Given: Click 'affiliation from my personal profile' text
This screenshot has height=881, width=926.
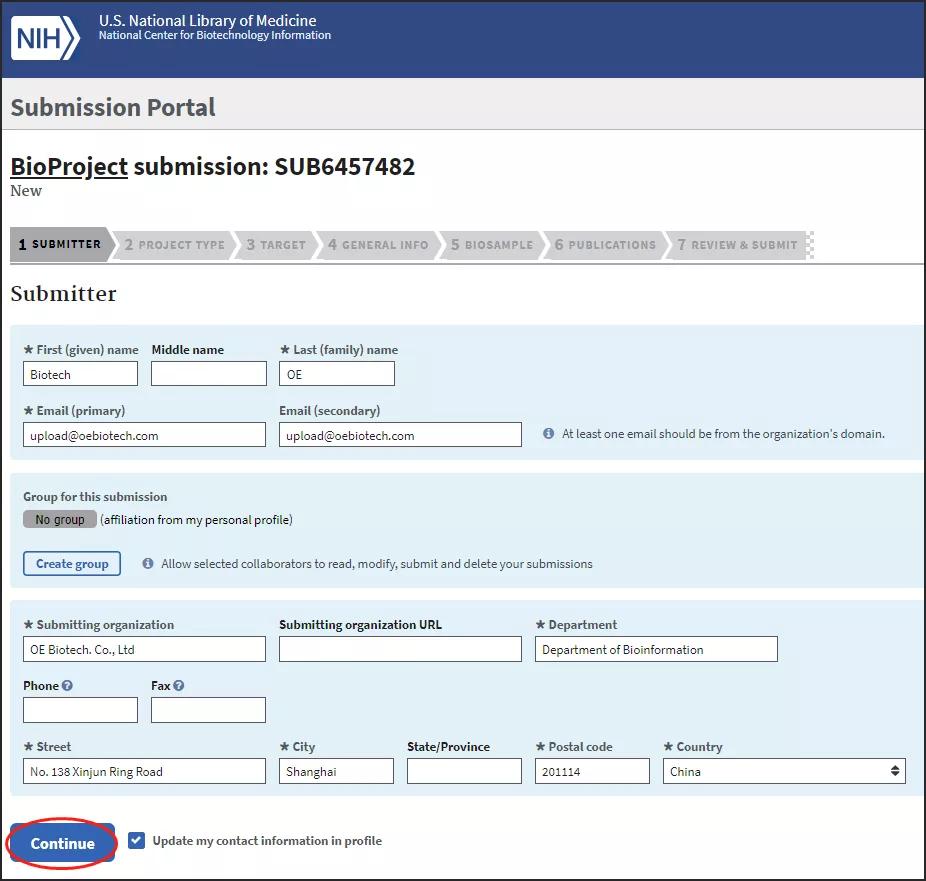Looking at the screenshot, I should pos(197,520).
